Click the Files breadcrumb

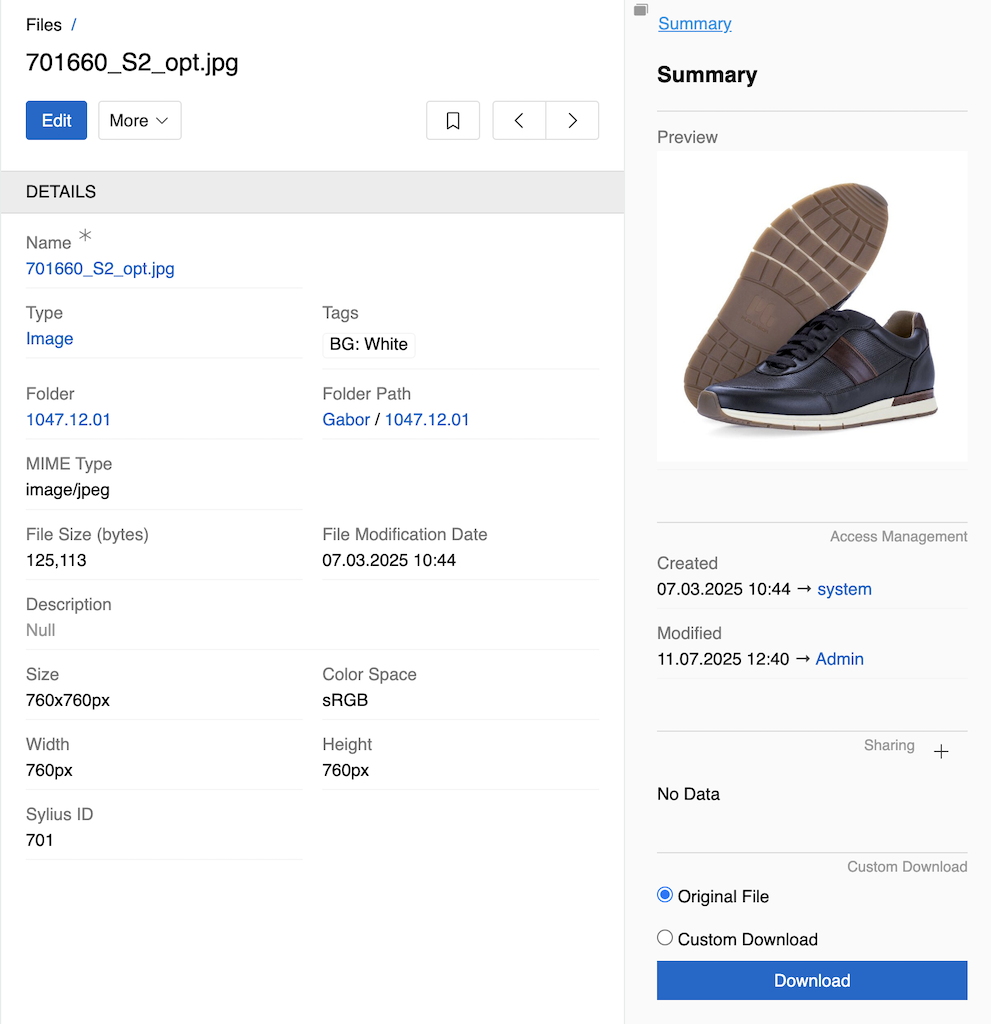tap(44, 25)
